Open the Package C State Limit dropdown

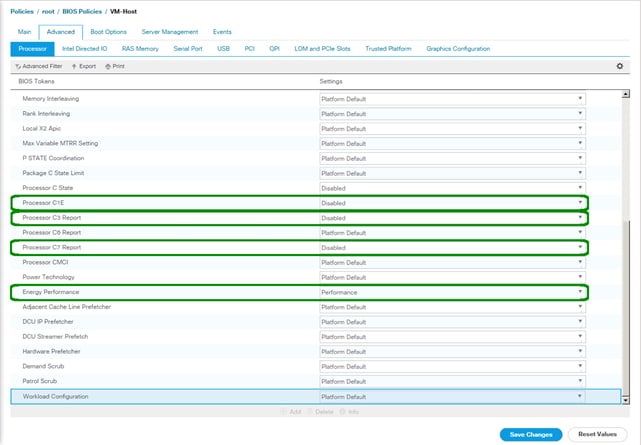pyautogui.click(x=452, y=173)
